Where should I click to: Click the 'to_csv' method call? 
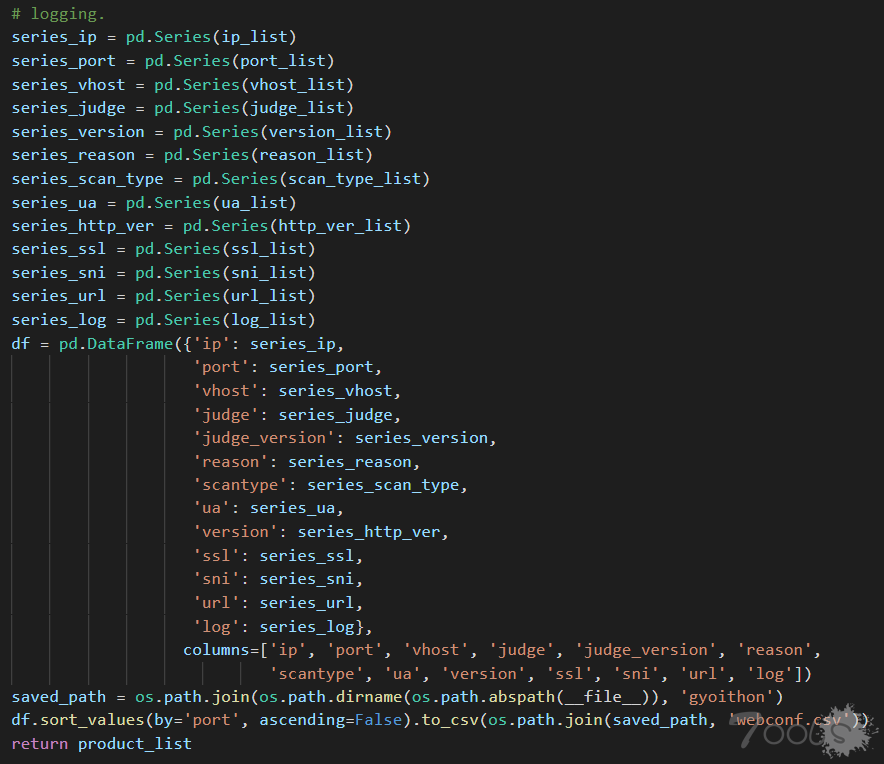449,721
